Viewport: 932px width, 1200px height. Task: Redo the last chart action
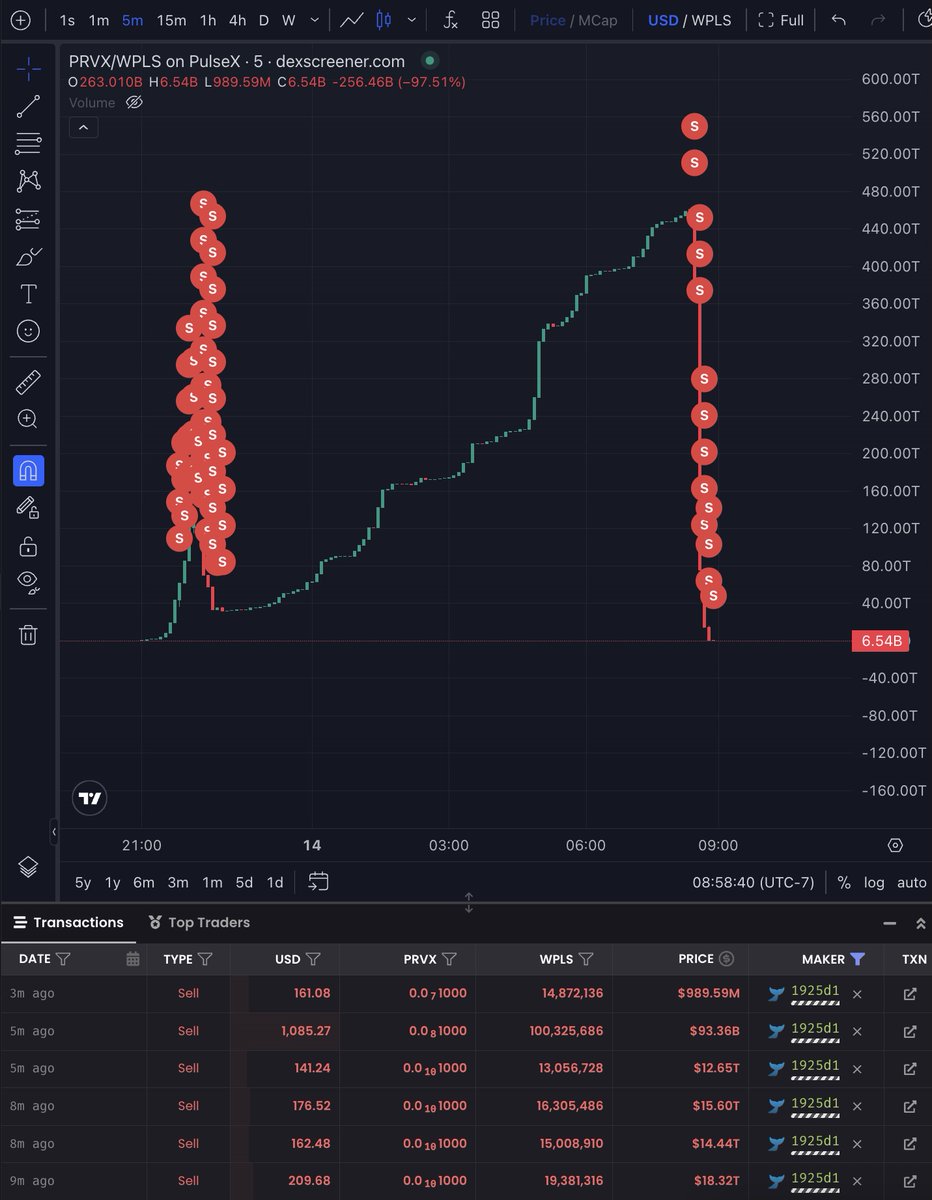(x=878, y=20)
